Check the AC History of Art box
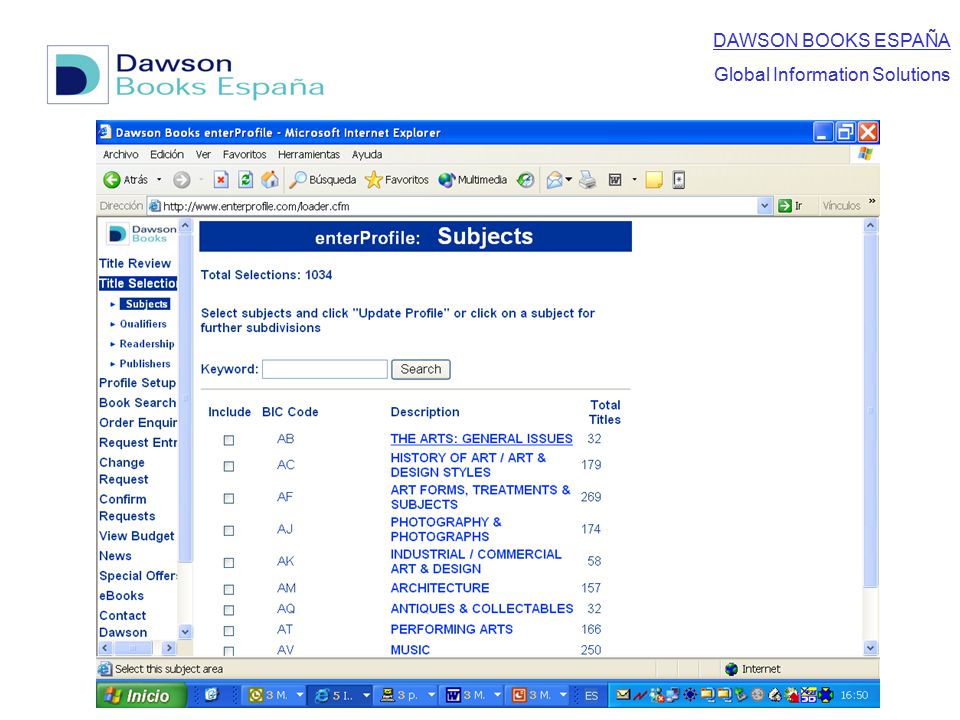 (229, 467)
